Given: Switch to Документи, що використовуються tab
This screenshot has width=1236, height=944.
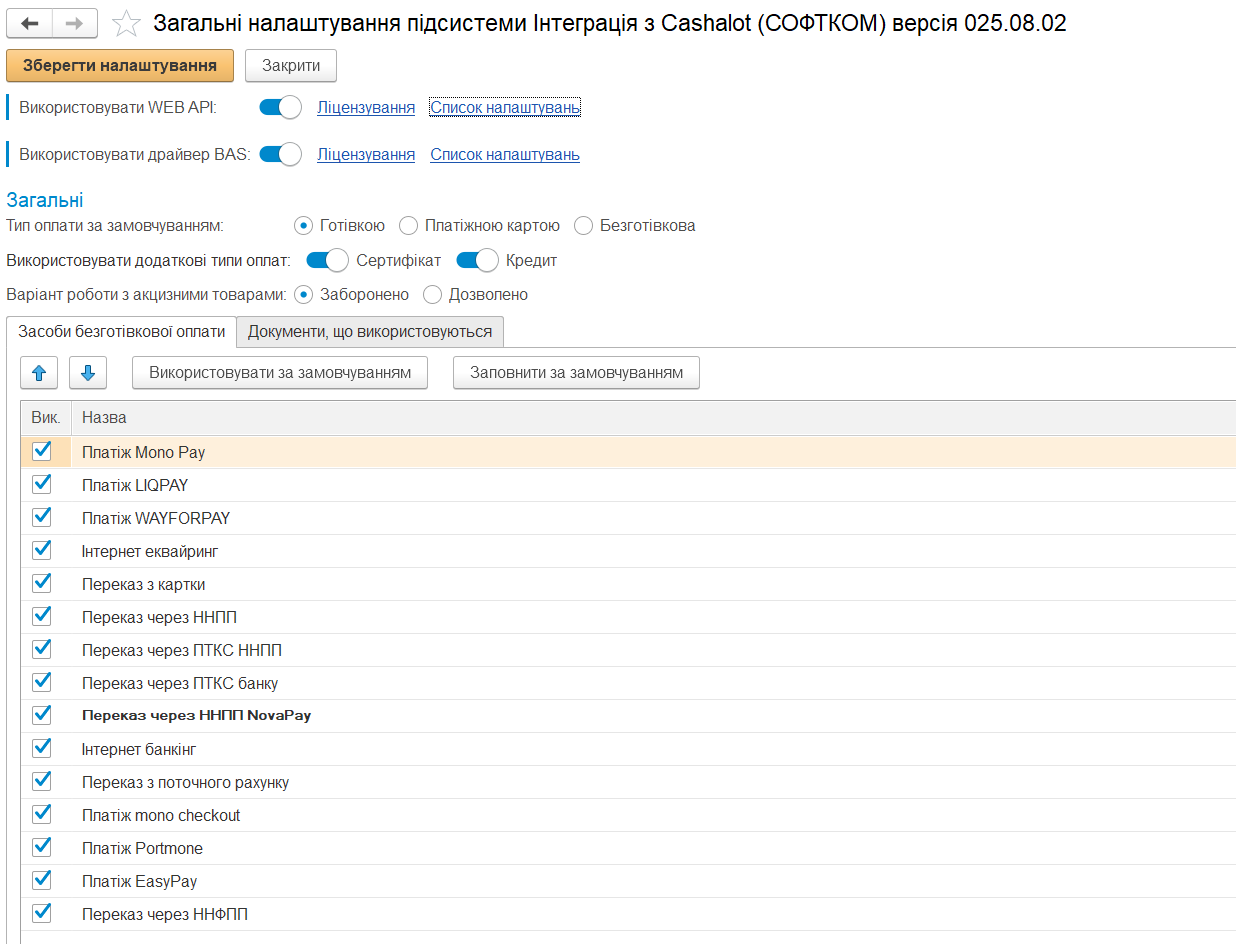Looking at the screenshot, I should click(370, 331).
